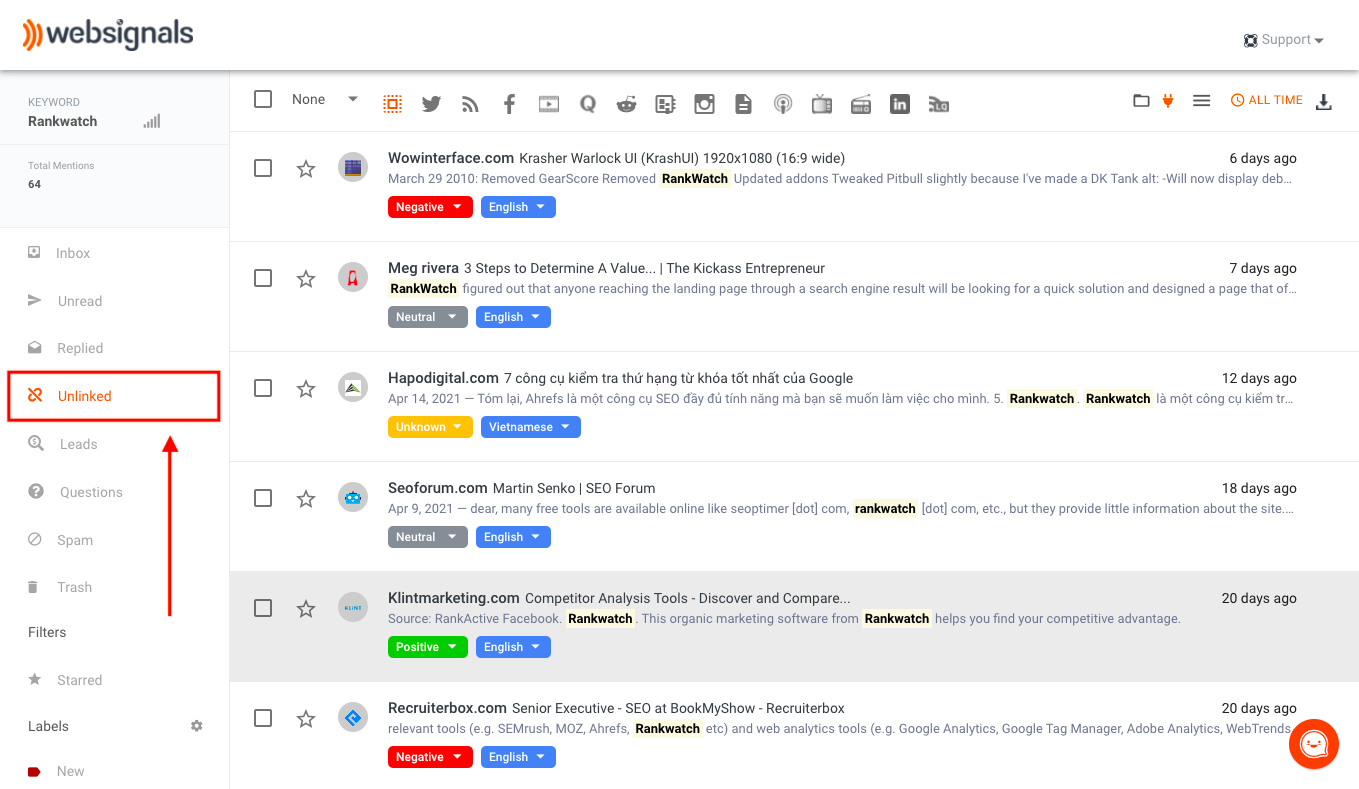Image resolution: width=1359 pixels, height=789 pixels.
Task: Change Negative sentiment on Recruiterbox.com mention
Action: click(x=430, y=757)
